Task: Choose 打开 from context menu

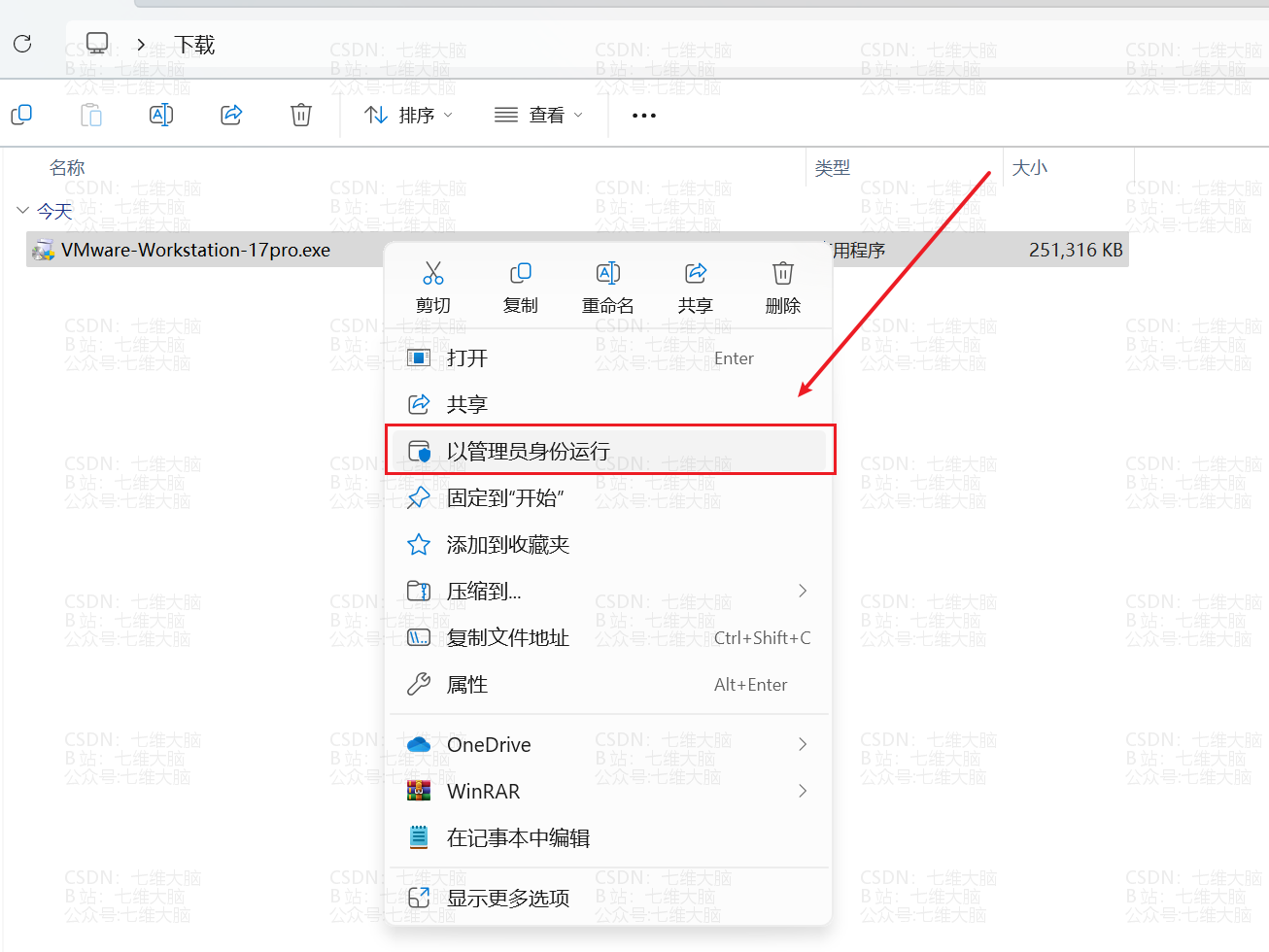Action: click(608, 358)
